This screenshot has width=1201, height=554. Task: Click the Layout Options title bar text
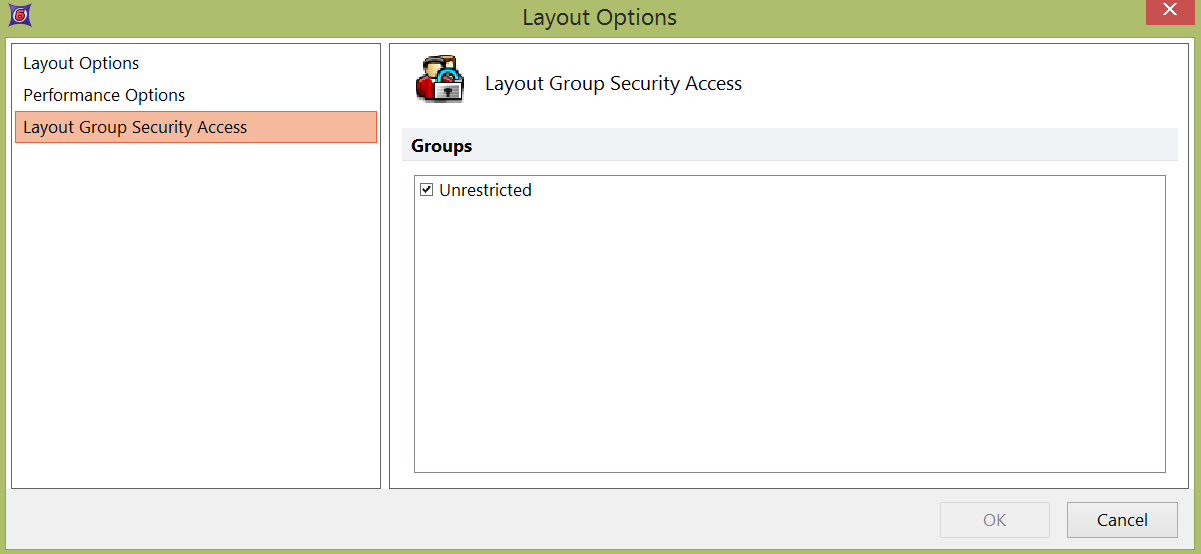point(599,18)
